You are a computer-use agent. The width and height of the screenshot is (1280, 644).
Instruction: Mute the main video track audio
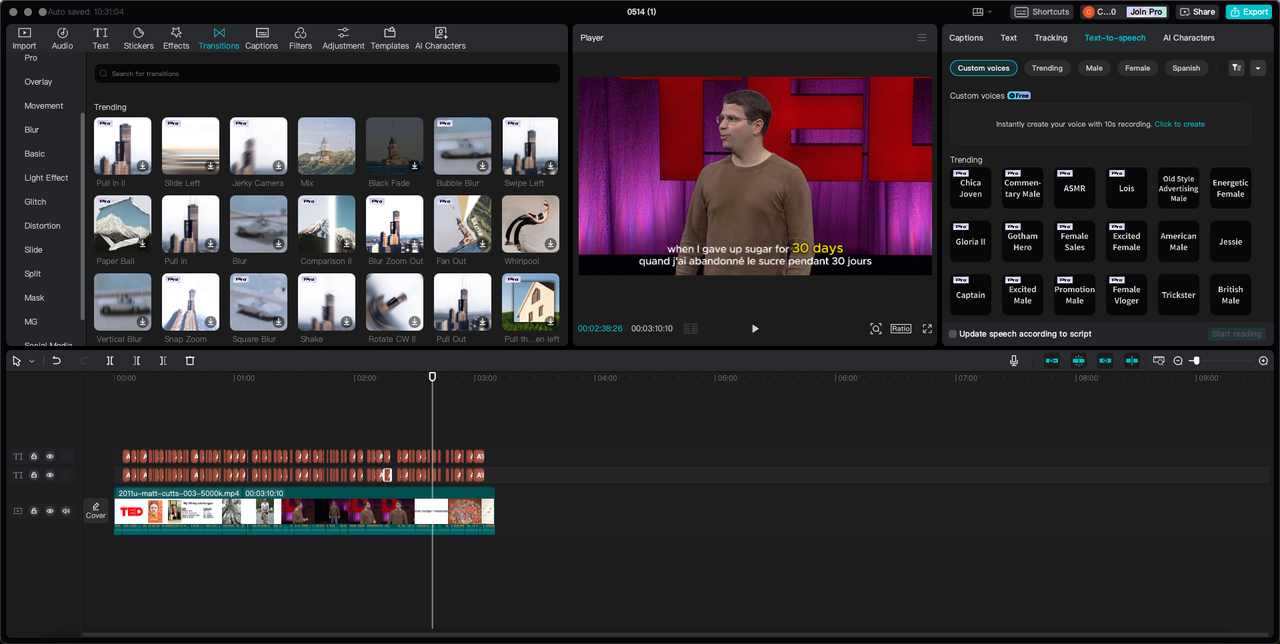click(66, 511)
